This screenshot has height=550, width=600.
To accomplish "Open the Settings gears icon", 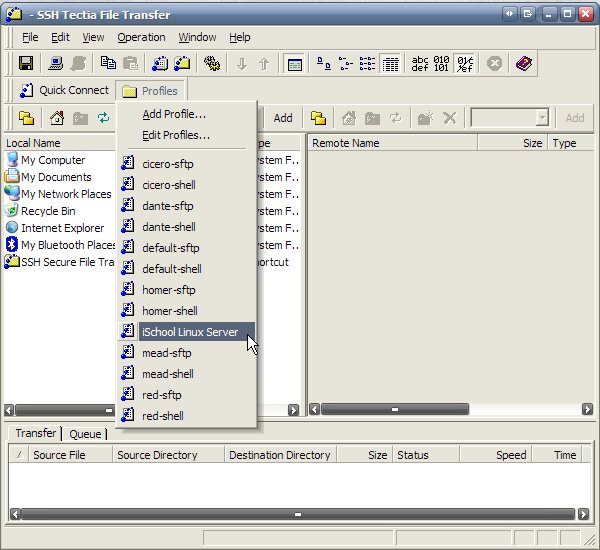I will coord(212,63).
